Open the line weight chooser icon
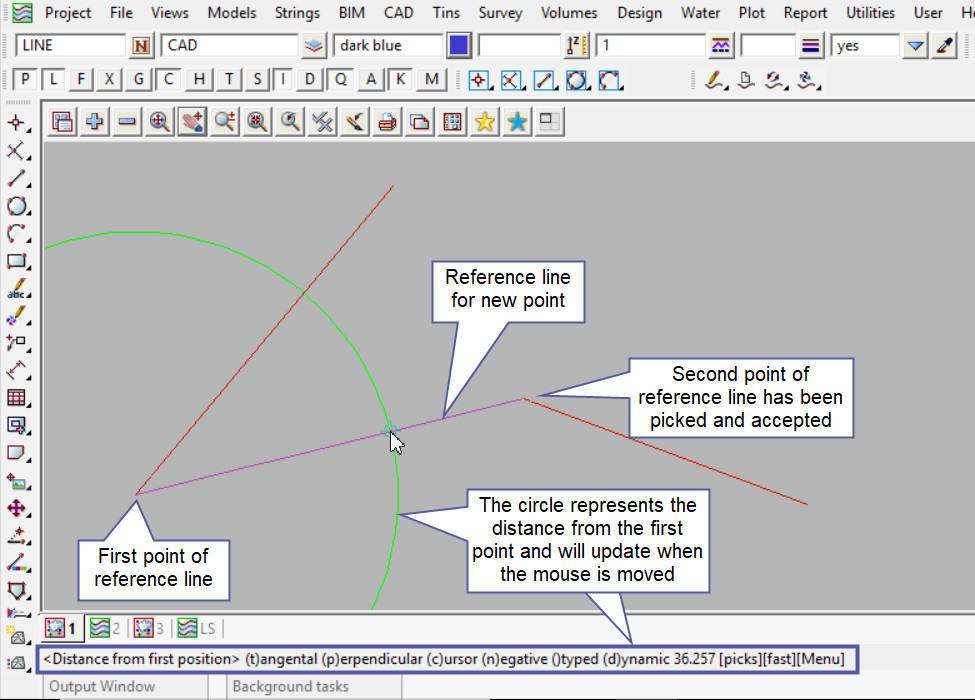Image resolution: width=975 pixels, height=700 pixels. (812, 46)
